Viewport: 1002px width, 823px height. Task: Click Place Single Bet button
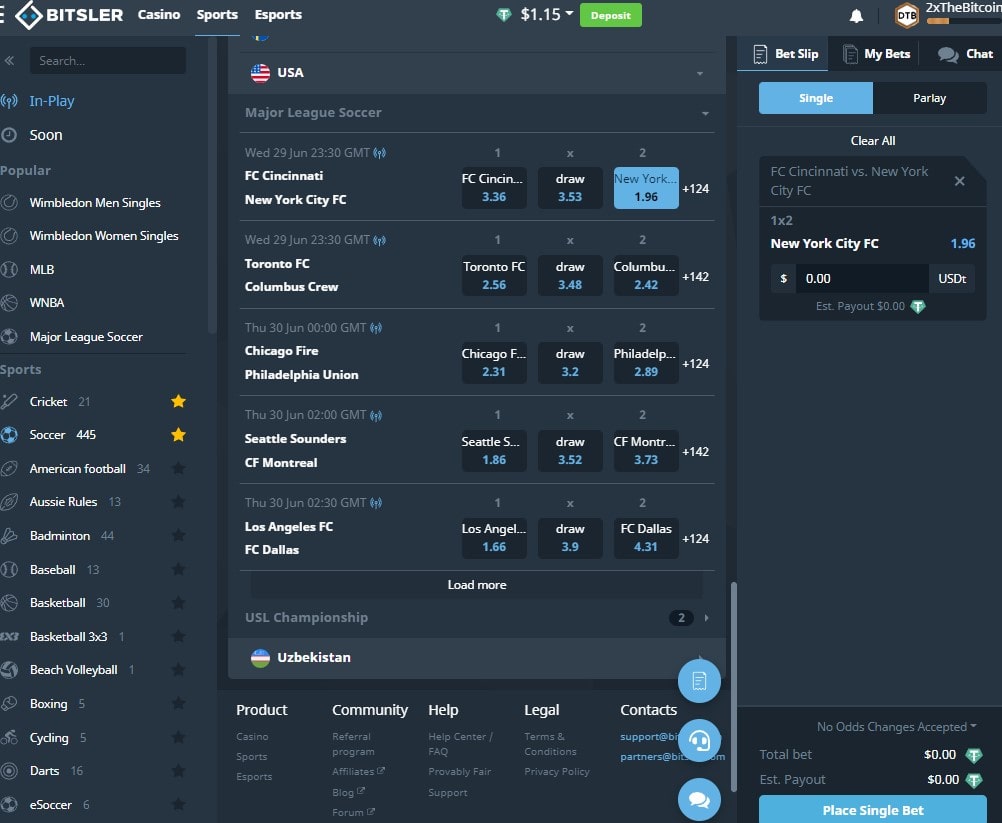pyautogui.click(x=872, y=810)
